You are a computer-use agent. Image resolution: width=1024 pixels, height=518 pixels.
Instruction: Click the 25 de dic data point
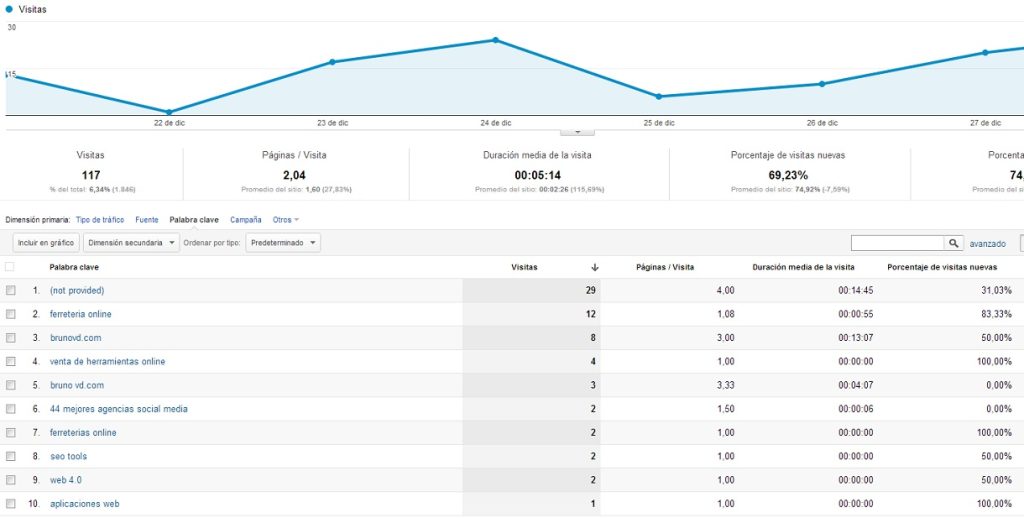tap(658, 96)
